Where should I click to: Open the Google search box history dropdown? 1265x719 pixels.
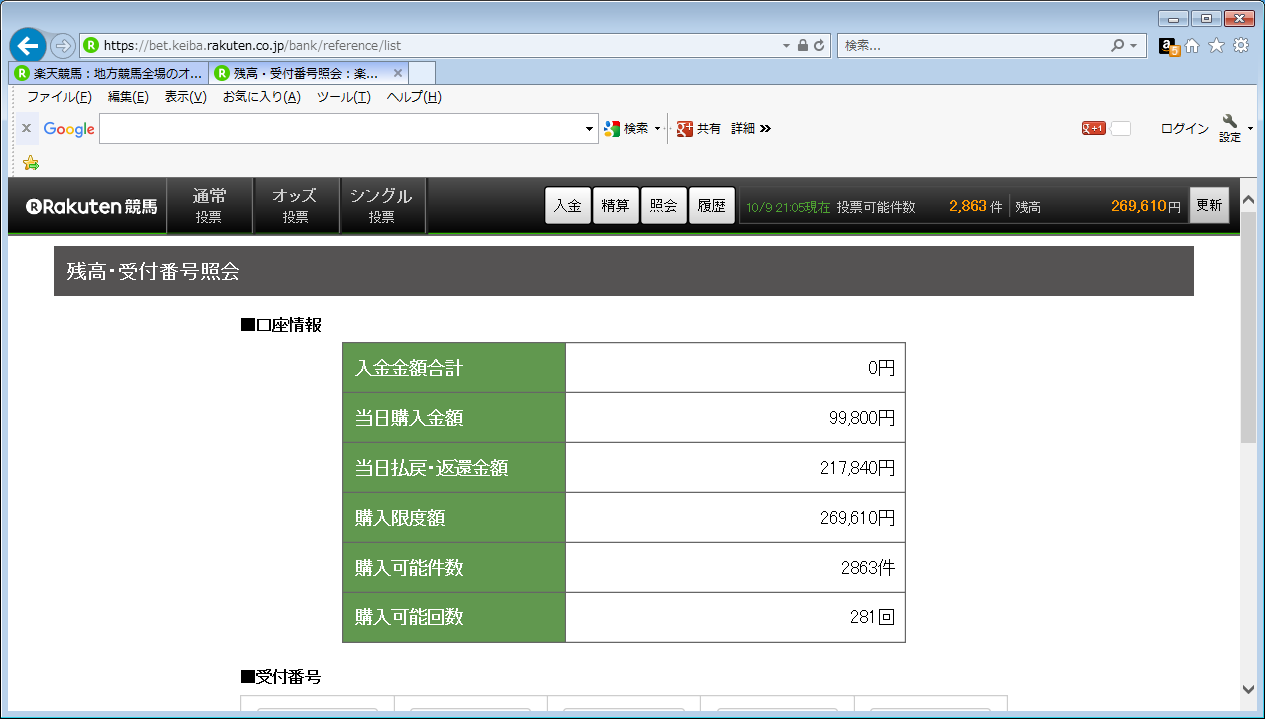coord(590,129)
